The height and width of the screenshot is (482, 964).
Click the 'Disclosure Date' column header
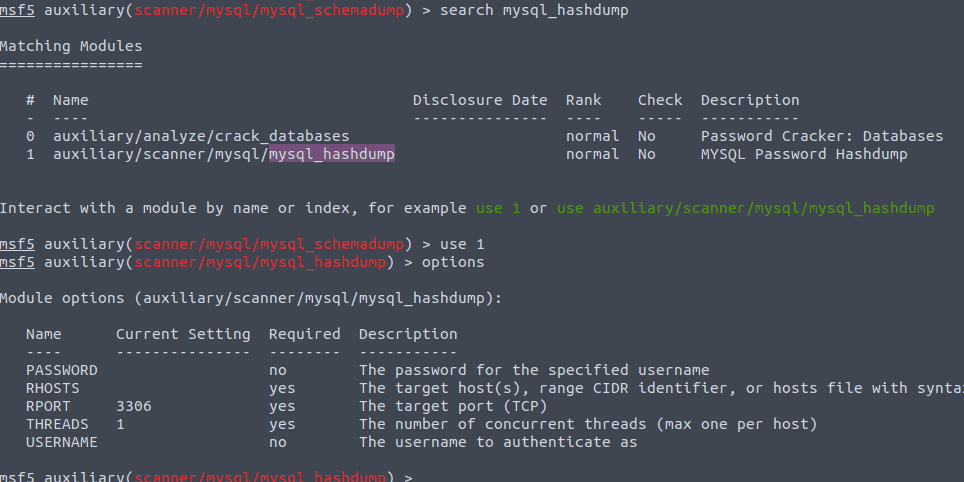[x=480, y=100]
